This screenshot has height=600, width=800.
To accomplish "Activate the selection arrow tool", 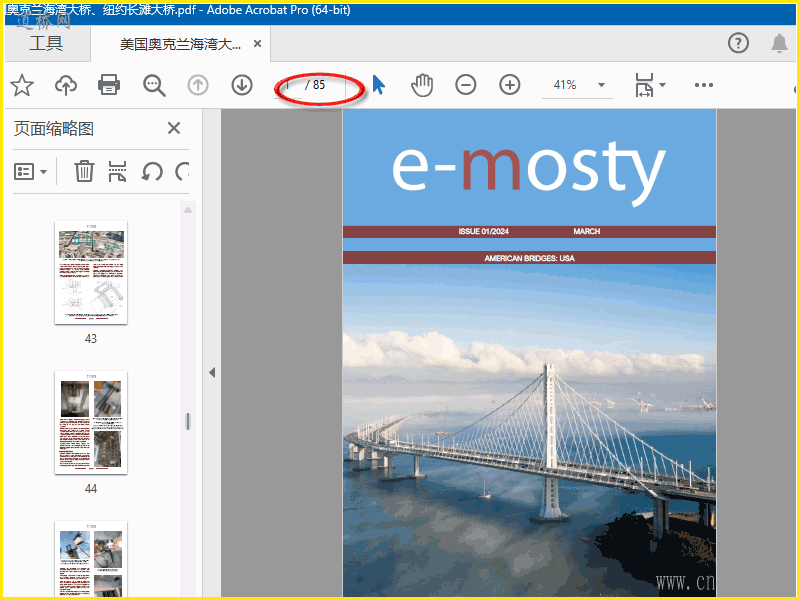I will 378,85.
